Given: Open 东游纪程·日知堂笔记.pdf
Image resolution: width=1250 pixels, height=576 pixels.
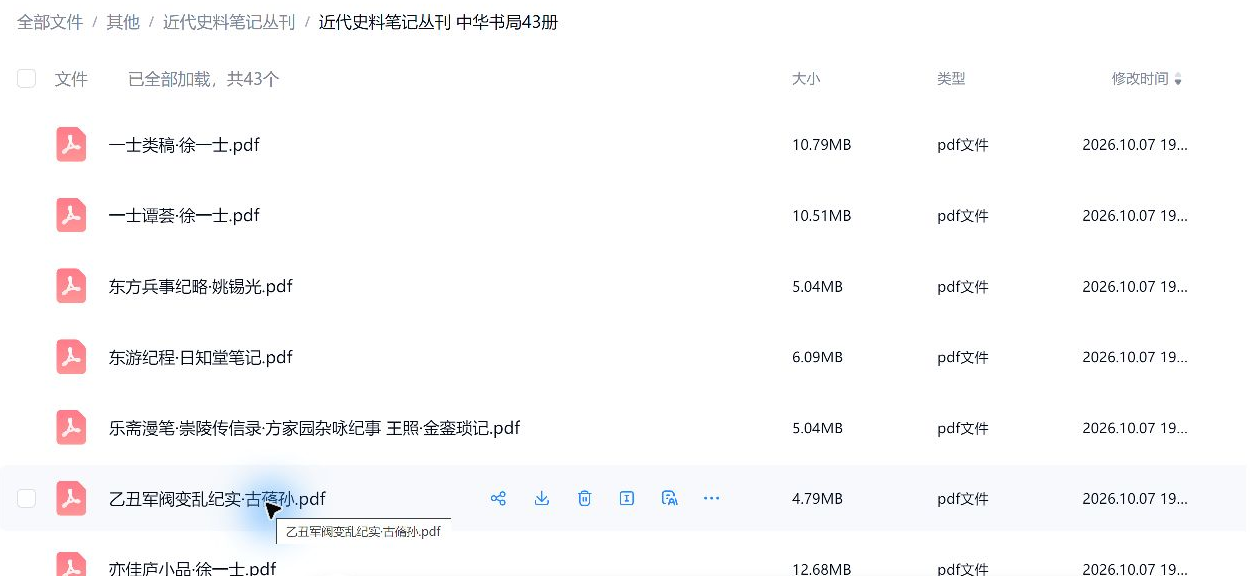Looking at the screenshot, I should click(201, 357).
